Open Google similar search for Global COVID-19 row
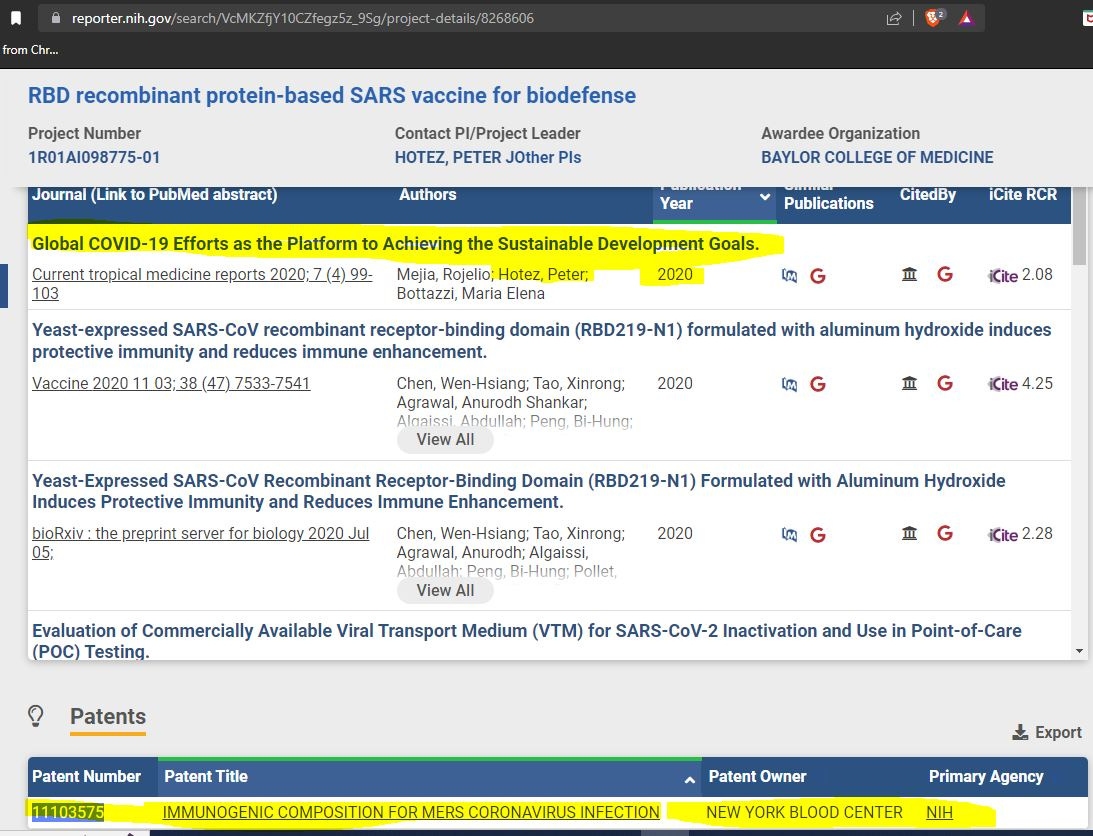 [818, 276]
